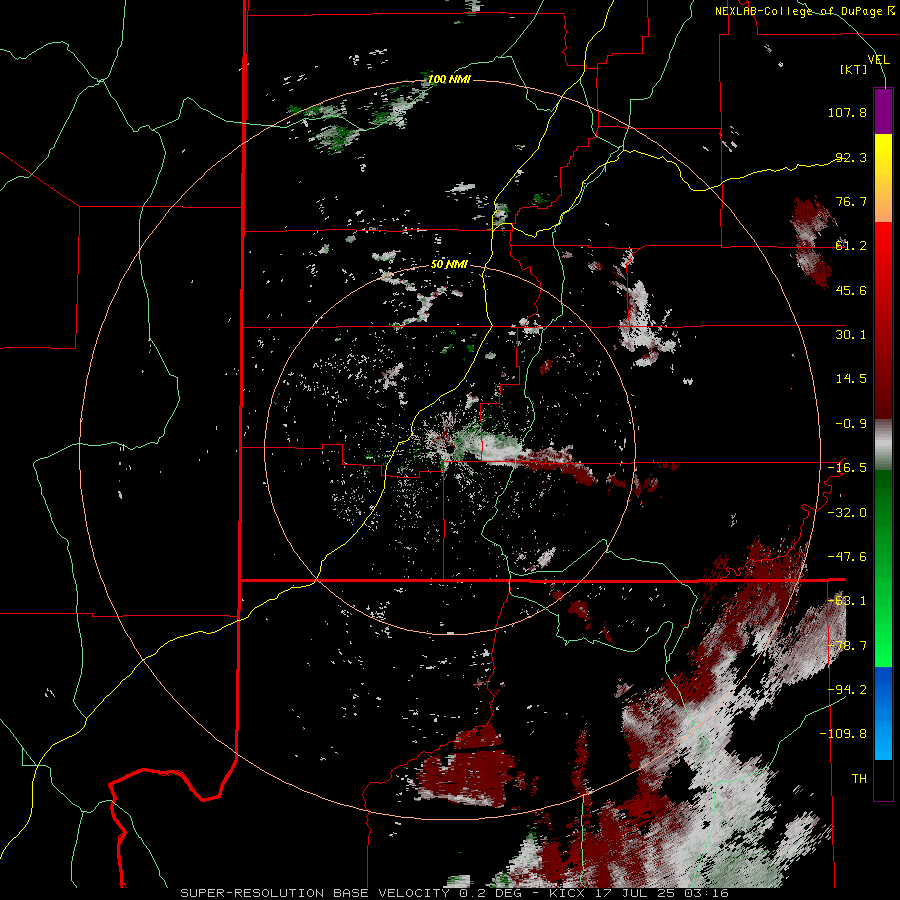
Task: Click the TH legend label
Action: tap(859, 779)
